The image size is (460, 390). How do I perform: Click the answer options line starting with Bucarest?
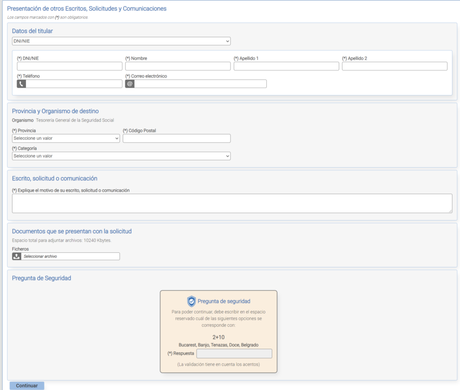pyautogui.click(x=219, y=345)
